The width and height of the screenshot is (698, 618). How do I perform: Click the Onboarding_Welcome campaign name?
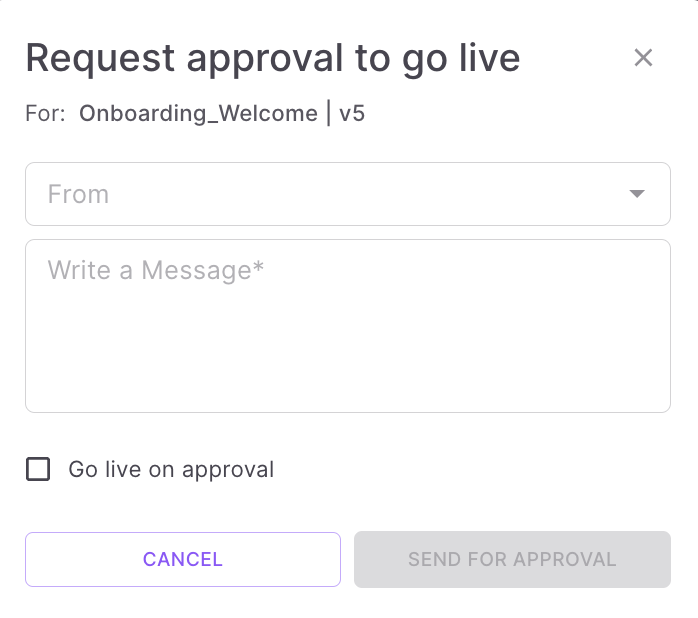(x=198, y=113)
